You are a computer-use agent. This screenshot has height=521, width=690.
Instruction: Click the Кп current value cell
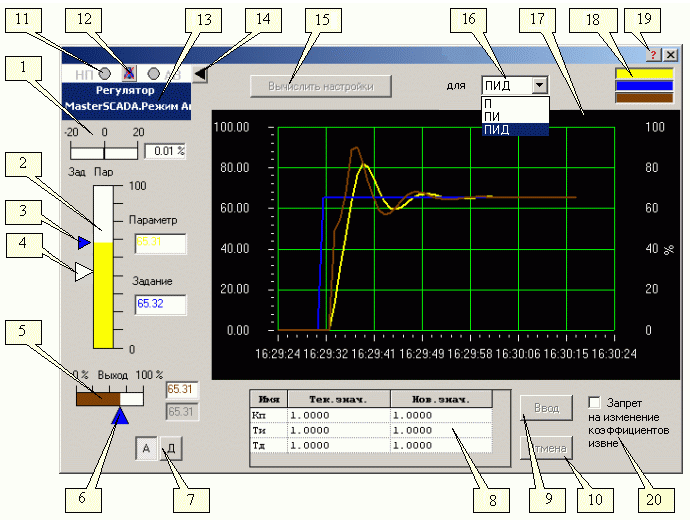(338, 415)
